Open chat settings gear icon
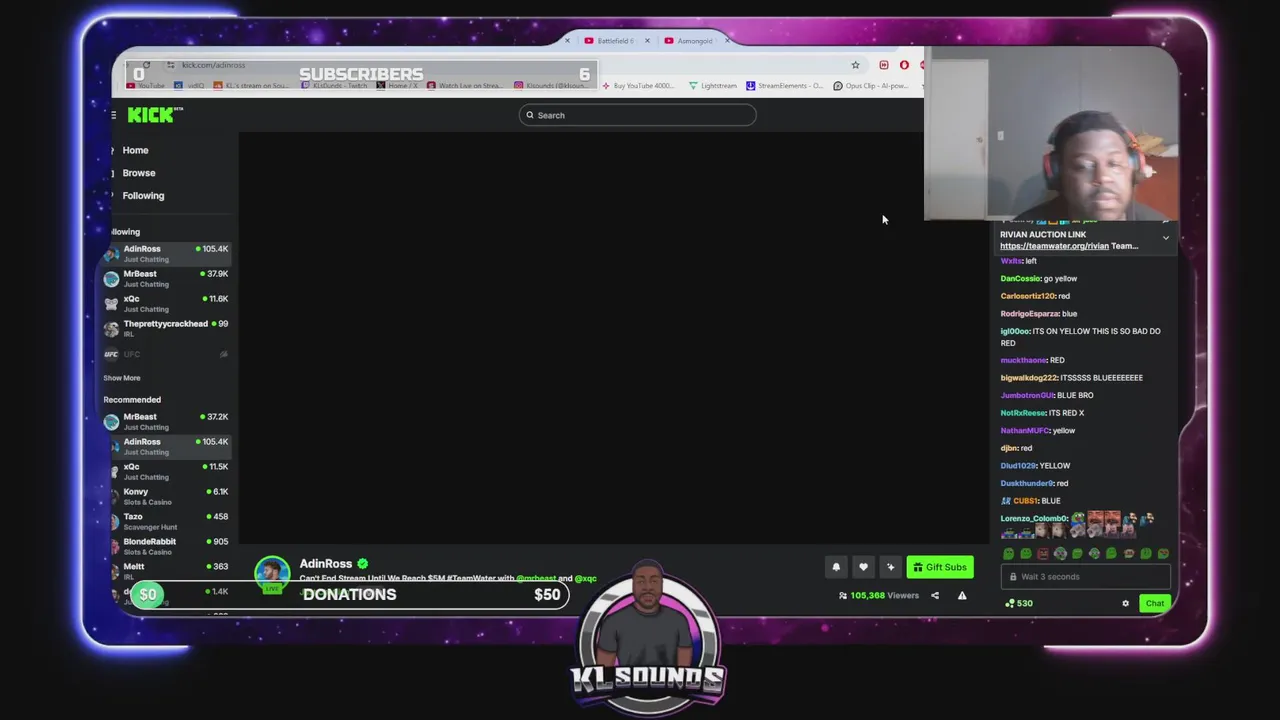The height and width of the screenshot is (720, 1280). [1125, 604]
